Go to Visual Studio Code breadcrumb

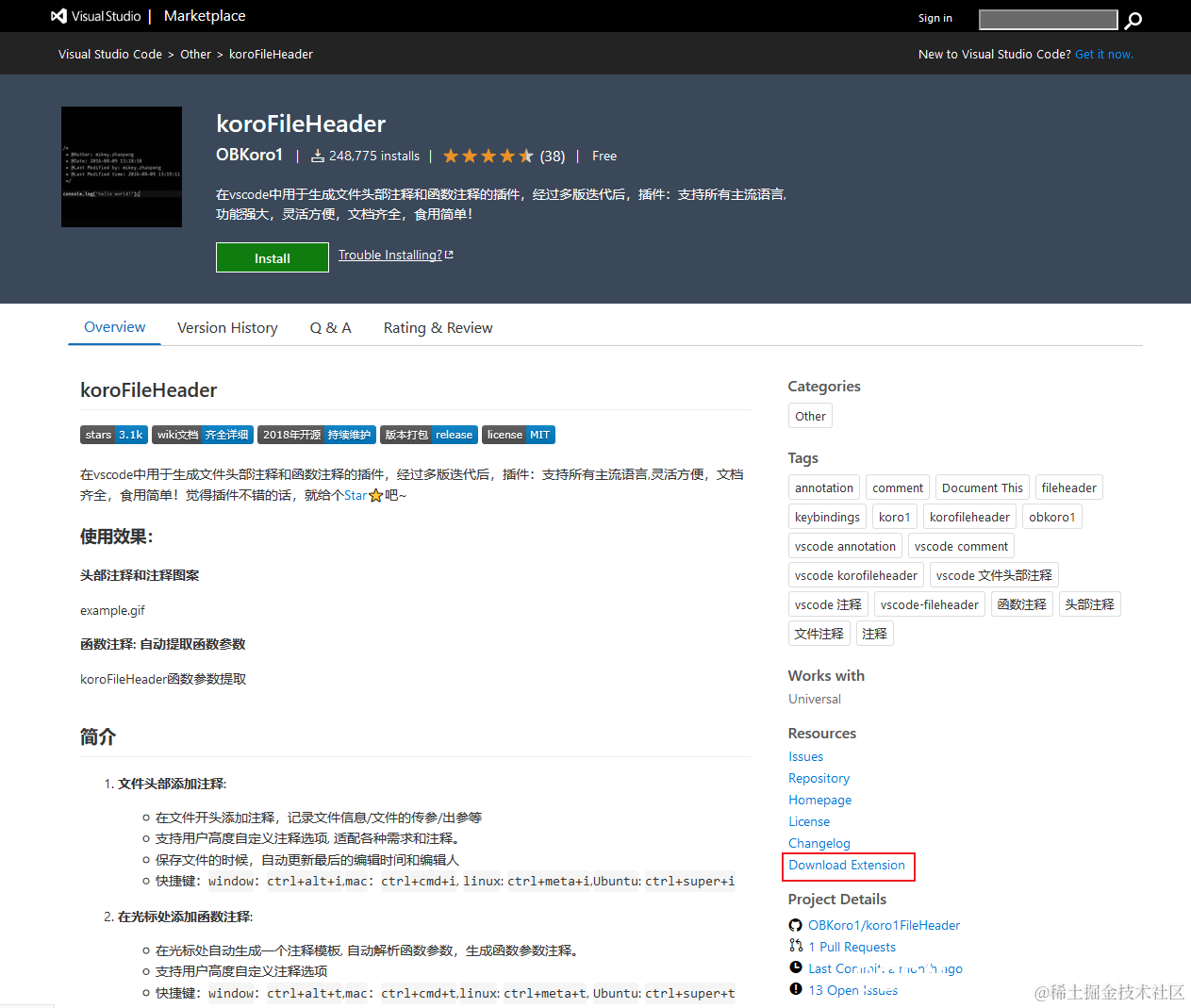coord(110,54)
